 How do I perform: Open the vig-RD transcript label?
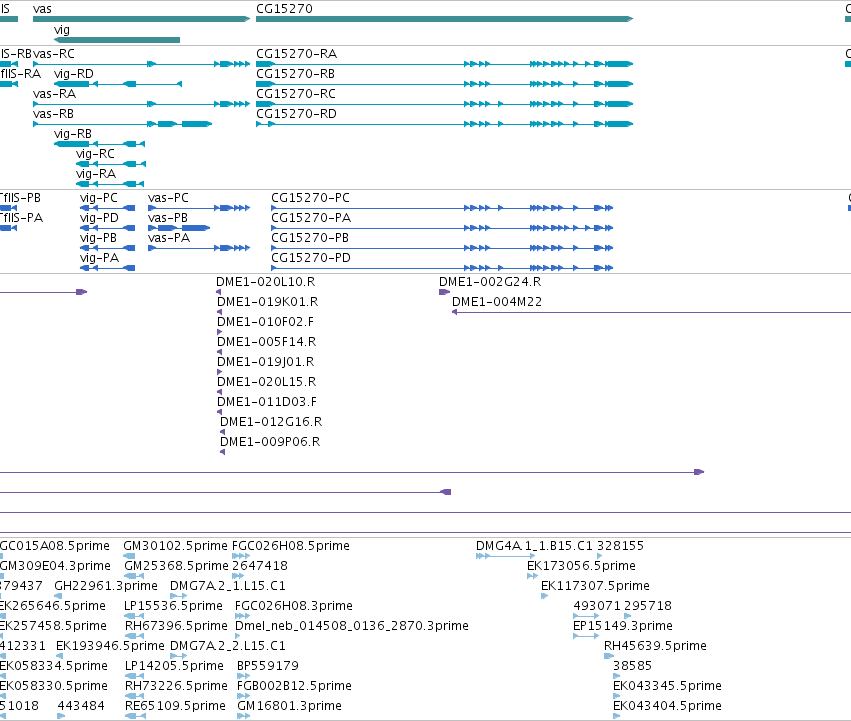tap(74, 74)
